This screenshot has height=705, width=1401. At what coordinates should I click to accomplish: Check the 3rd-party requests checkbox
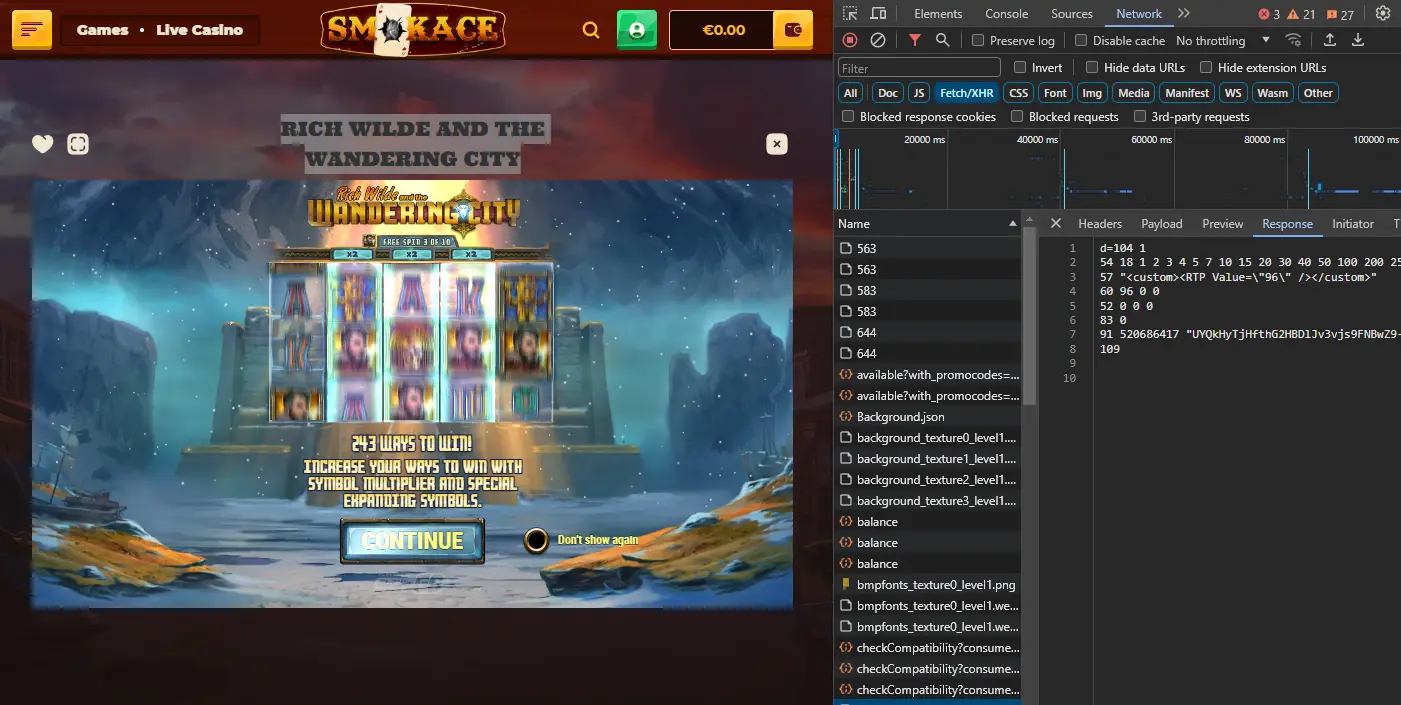[x=1139, y=117]
